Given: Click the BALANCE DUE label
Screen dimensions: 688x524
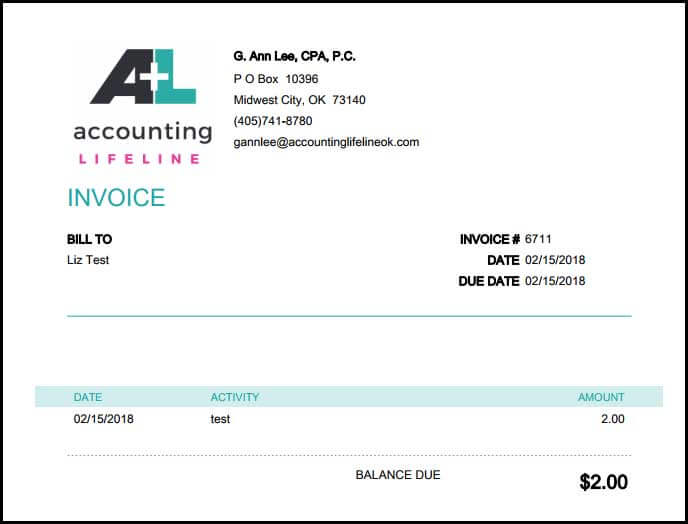Looking at the screenshot, I should pyautogui.click(x=398, y=475).
